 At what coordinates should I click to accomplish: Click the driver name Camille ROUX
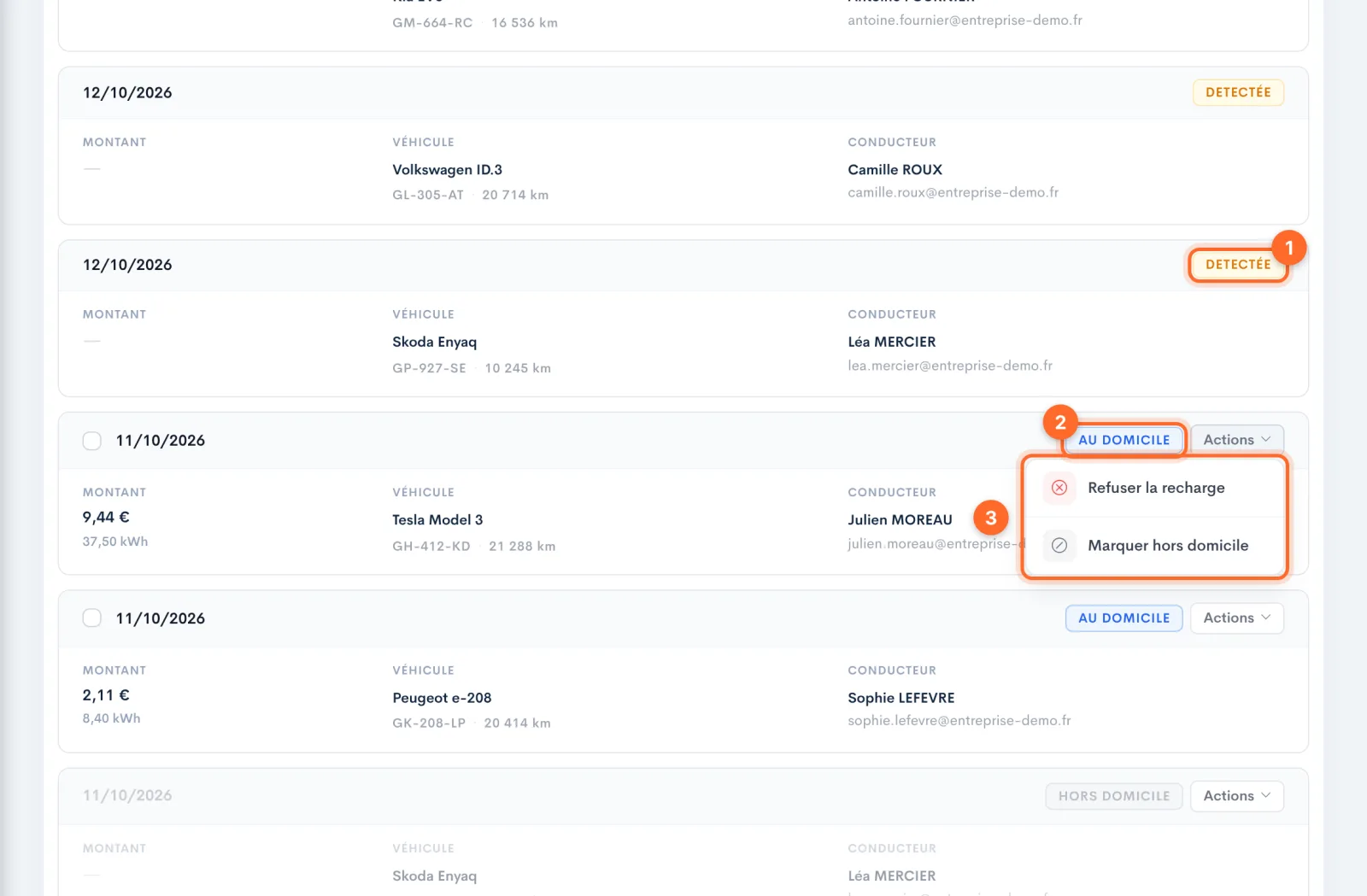click(x=895, y=170)
